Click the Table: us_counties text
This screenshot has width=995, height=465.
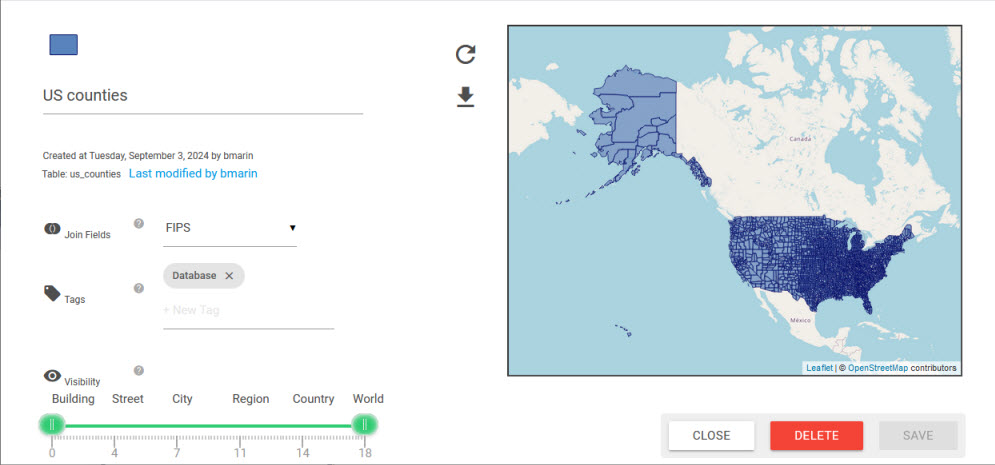[81, 174]
